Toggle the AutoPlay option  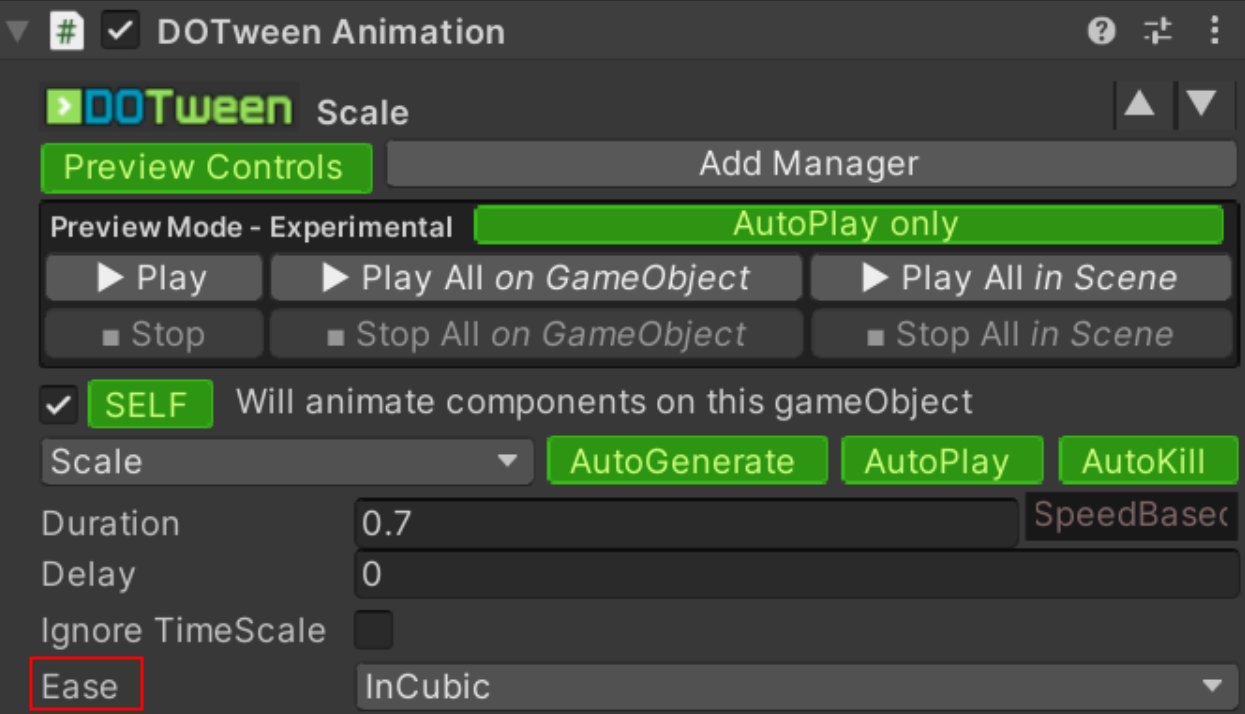942,461
